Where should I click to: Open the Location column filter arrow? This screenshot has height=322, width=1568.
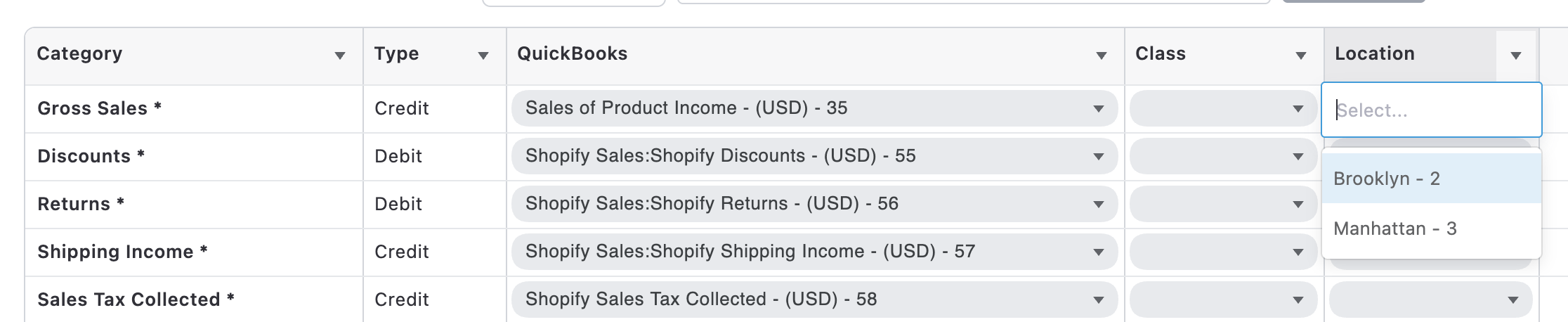pyautogui.click(x=1516, y=56)
